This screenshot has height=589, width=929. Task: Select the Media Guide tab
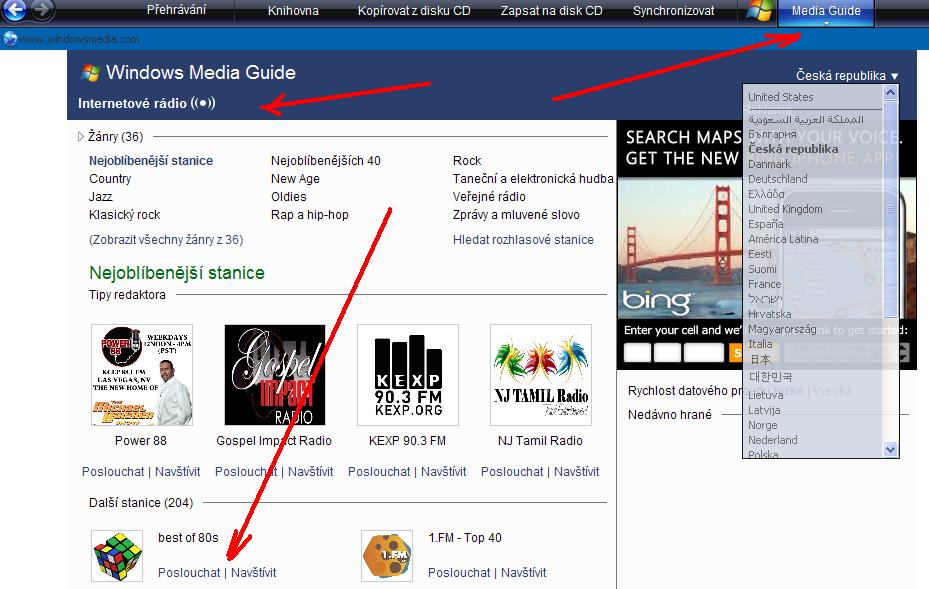coord(826,11)
